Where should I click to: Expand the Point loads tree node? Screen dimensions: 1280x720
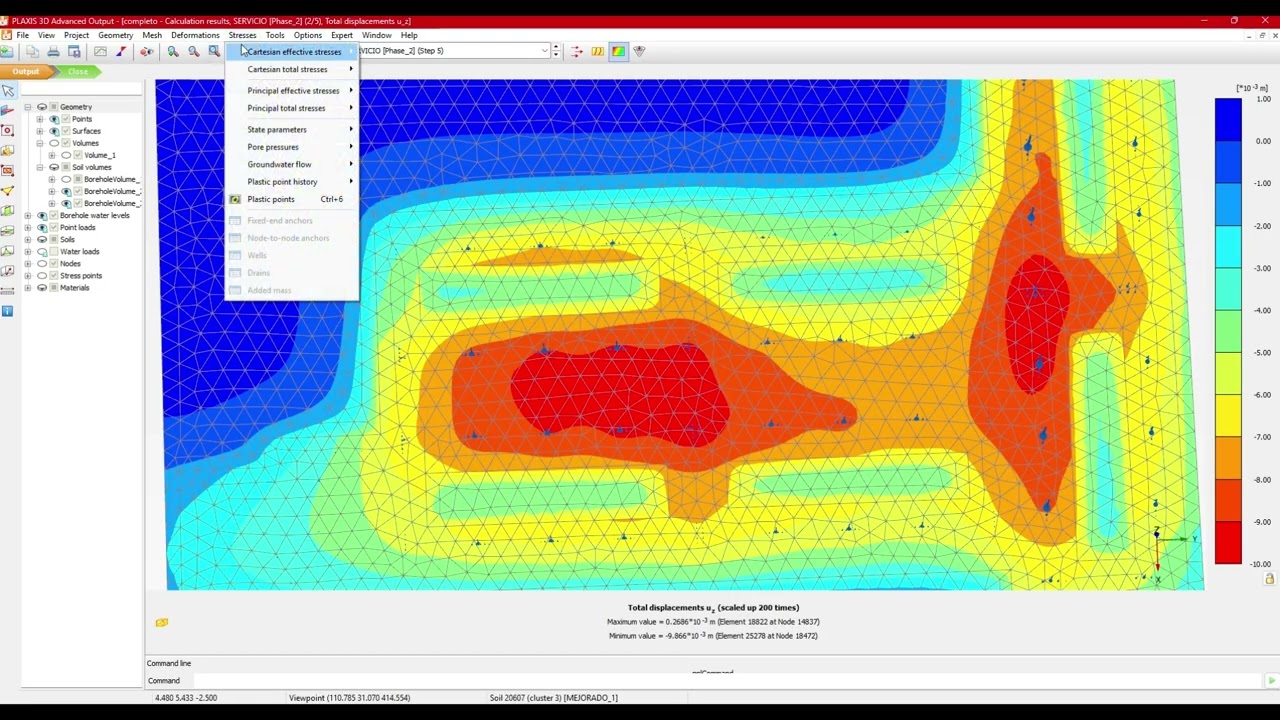coord(28,227)
